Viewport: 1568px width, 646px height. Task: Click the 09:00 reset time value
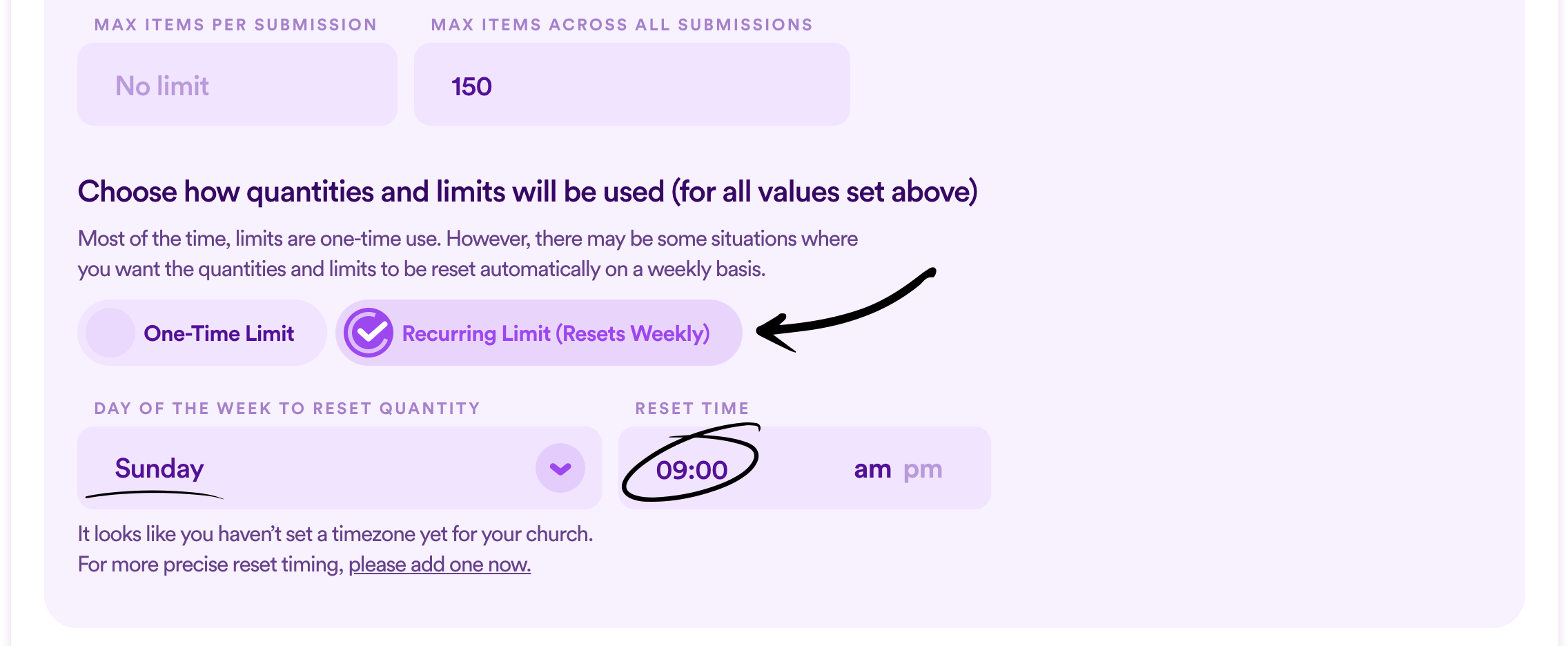point(693,469)
